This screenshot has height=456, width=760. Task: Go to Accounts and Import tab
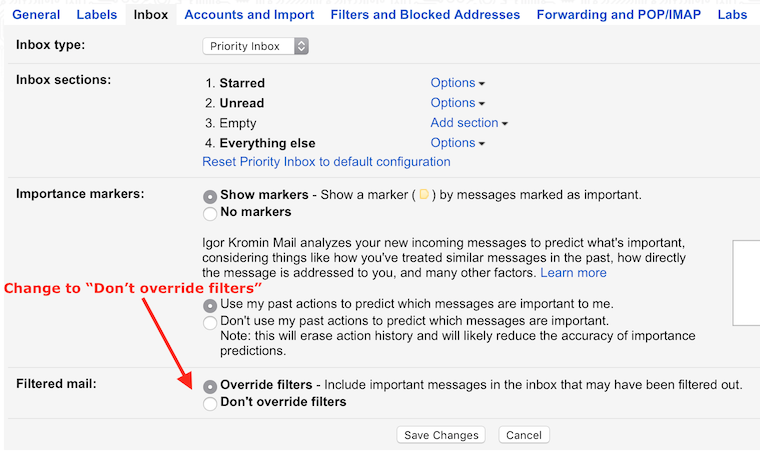249,15
